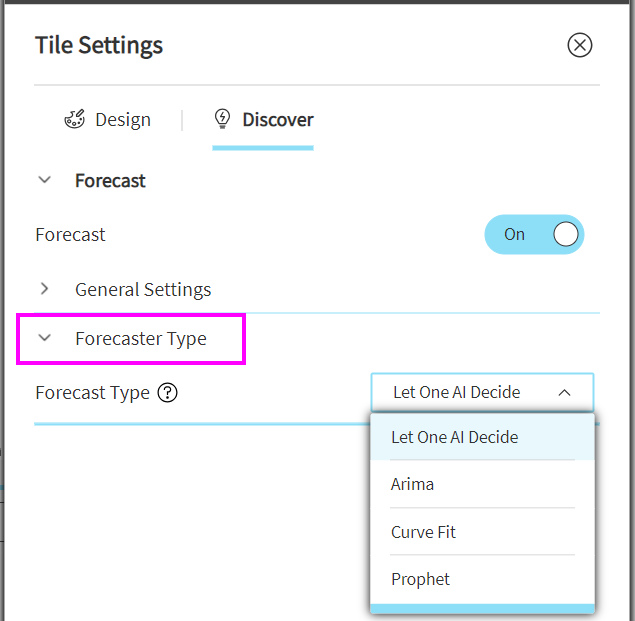
Task: Click the palette icon beside Design
Action: (75, 120)
